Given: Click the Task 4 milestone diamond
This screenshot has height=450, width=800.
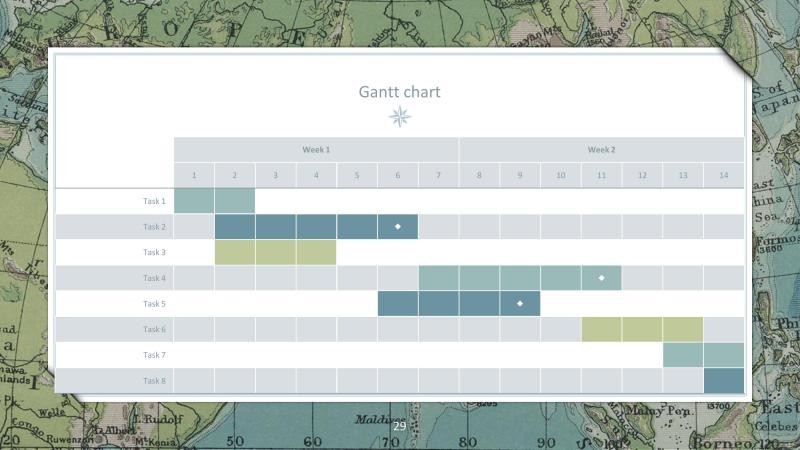Looking at the screenshot, I should tap(601, 278).
